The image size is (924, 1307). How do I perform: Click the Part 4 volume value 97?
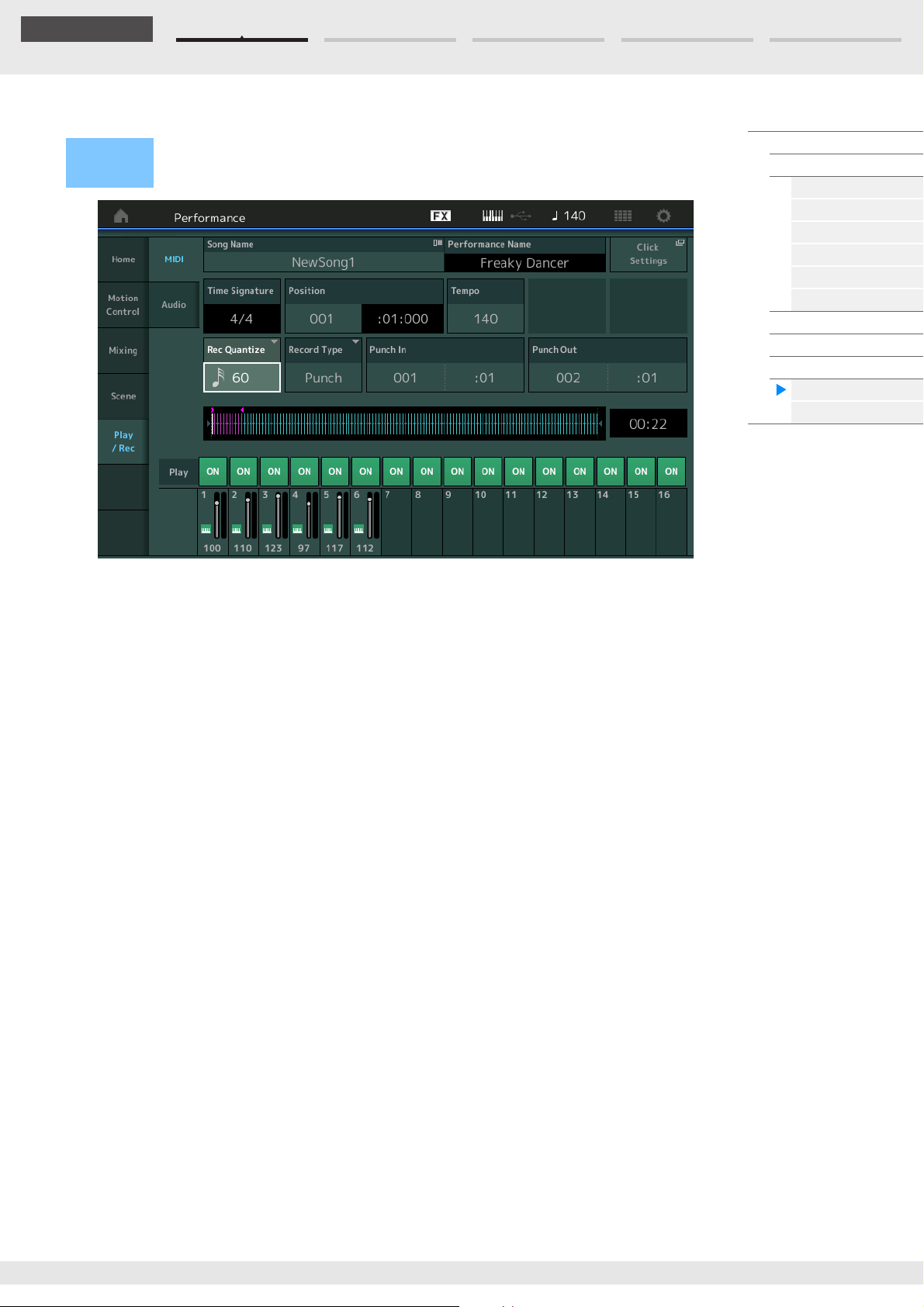click(304, 548)
